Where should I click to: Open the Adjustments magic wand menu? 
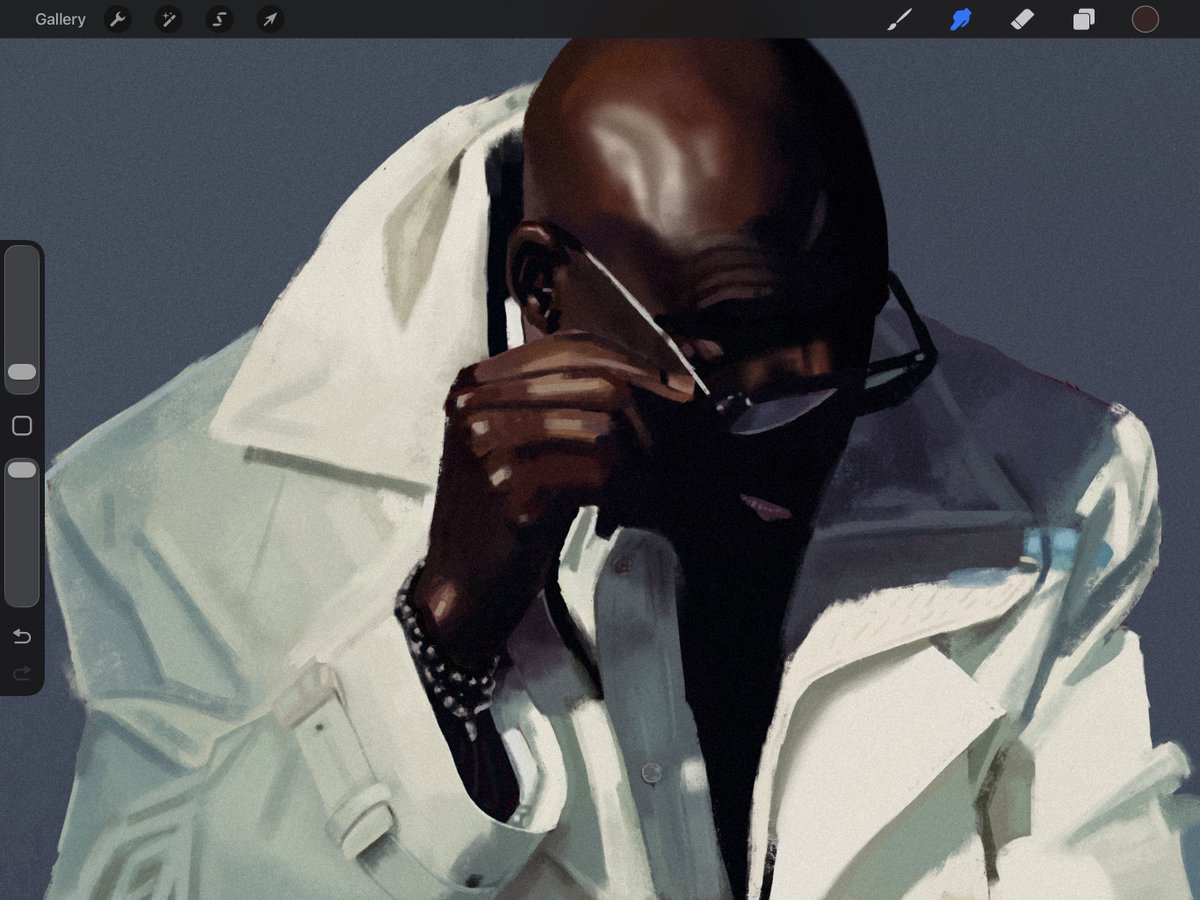pos(169,19)
